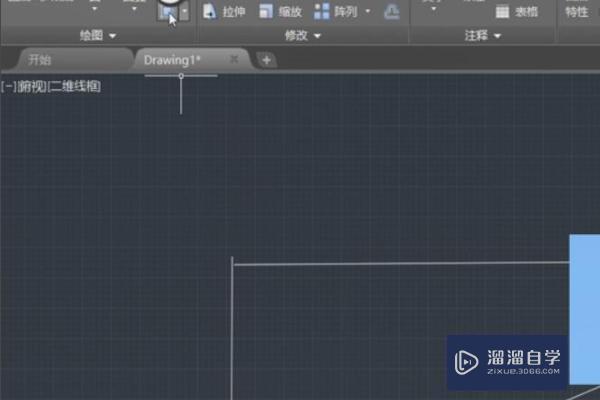Insert a Table (表格)
600x400 pixels.
click(x=517, y=12)
